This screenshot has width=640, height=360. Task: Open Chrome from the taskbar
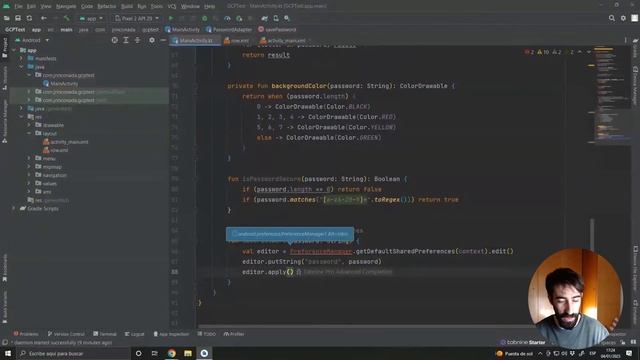click(x=171, y=353)
